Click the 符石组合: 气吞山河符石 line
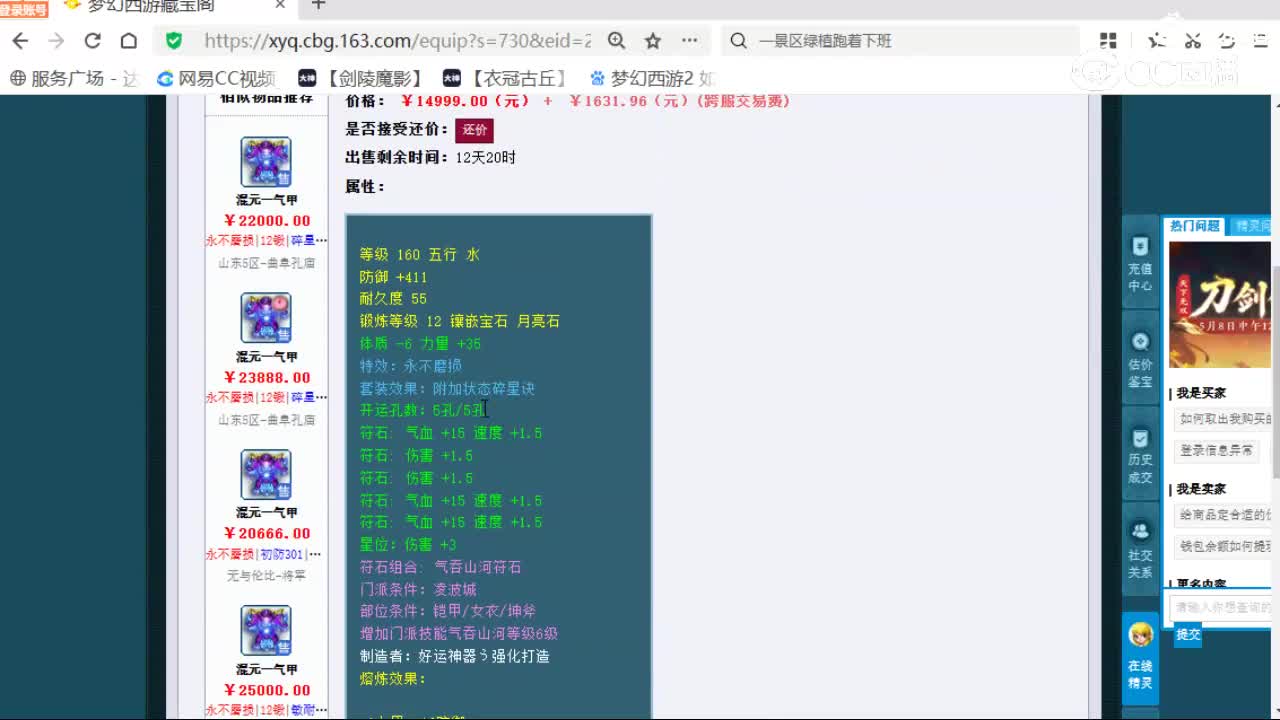1280x720 pixels. coord(441,567)
